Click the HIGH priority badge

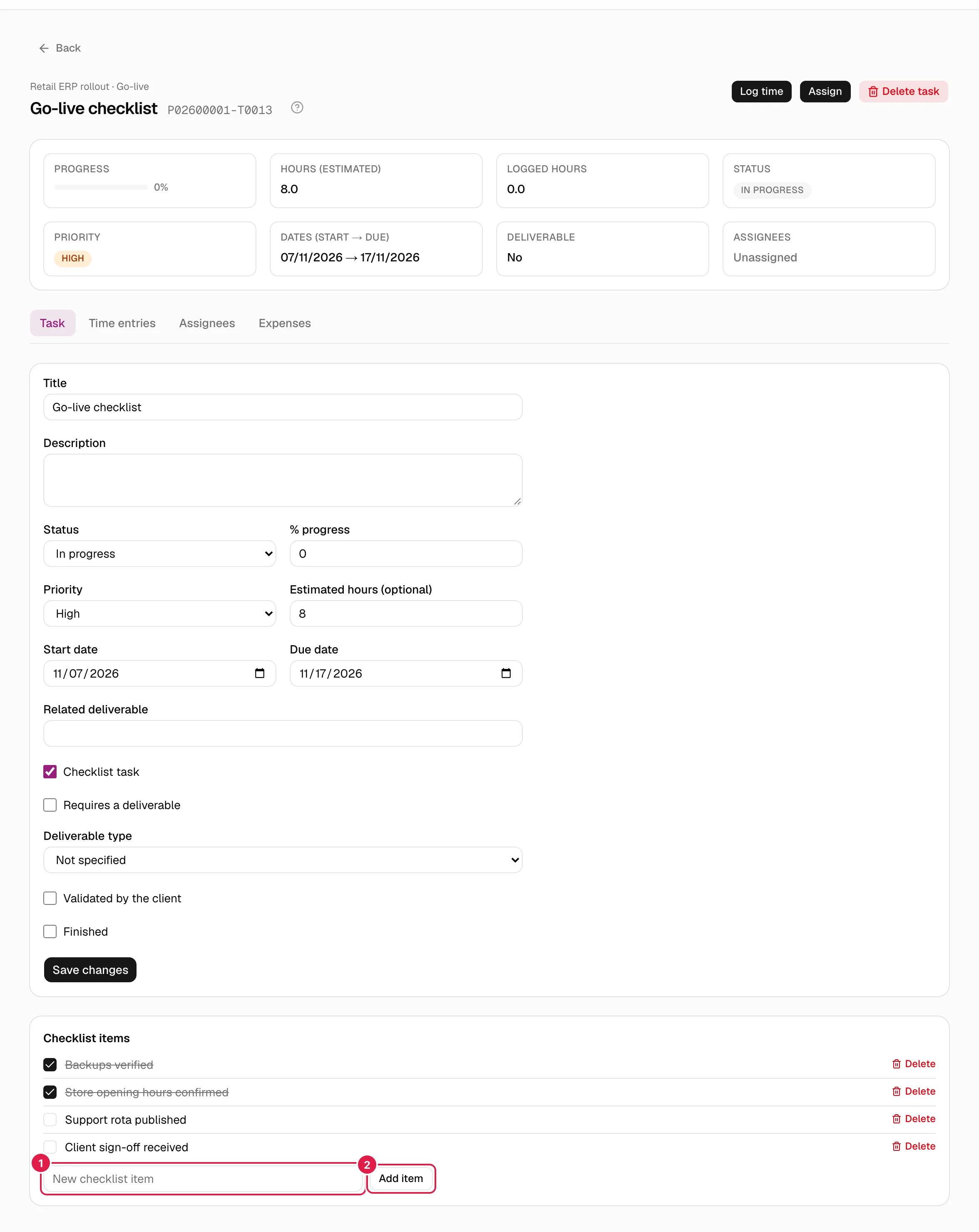[72, 258]
